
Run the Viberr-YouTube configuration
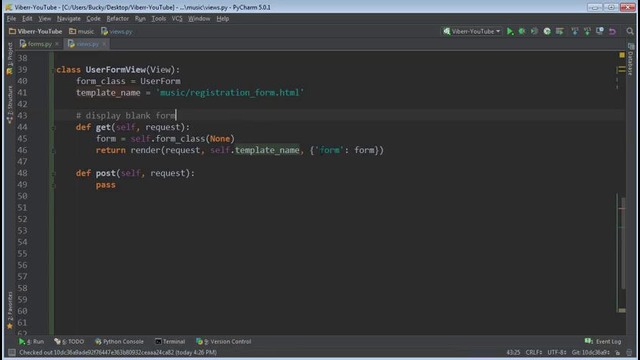(x=509, y=31)
